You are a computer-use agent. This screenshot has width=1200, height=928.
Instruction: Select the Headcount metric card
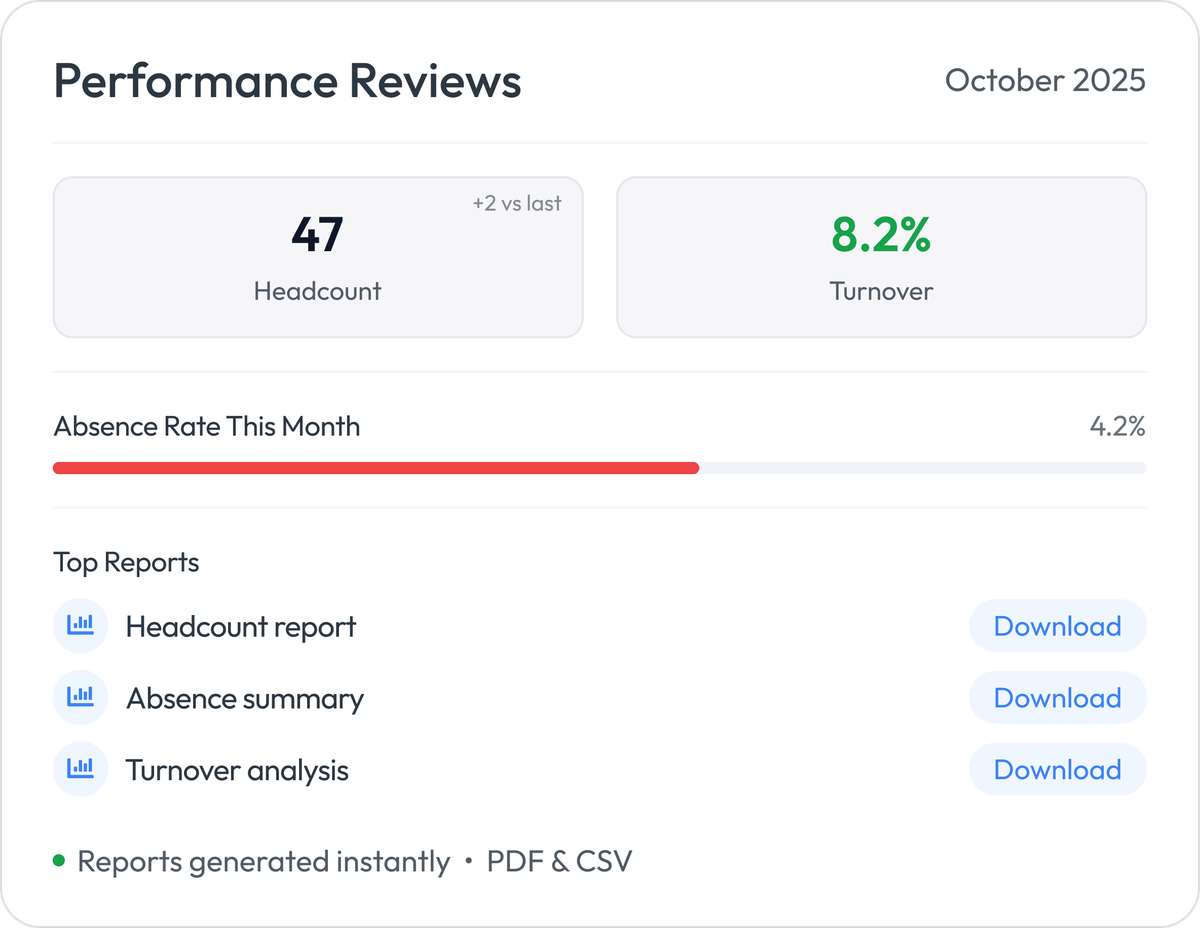point(318,256)
